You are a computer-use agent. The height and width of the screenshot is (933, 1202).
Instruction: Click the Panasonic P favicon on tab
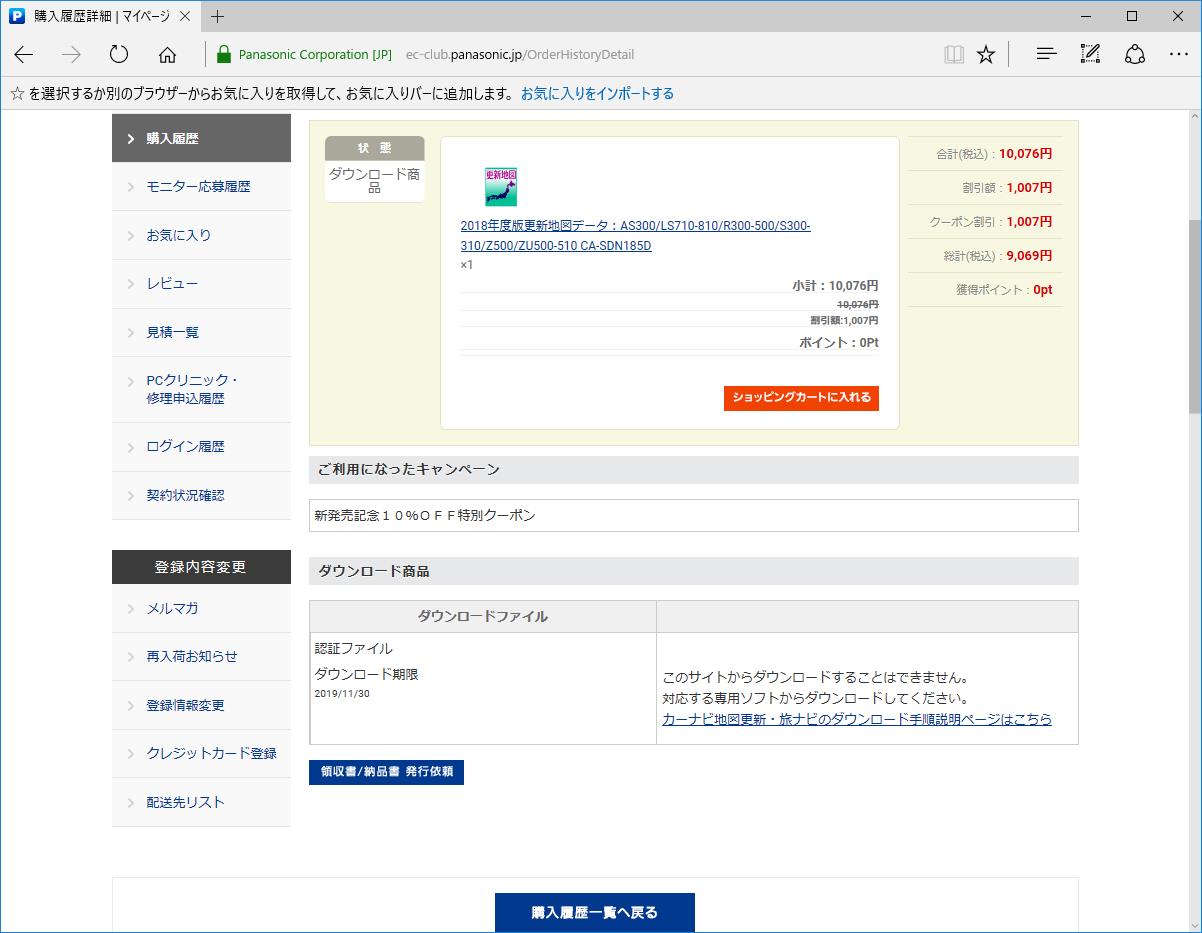coord(17,16)
